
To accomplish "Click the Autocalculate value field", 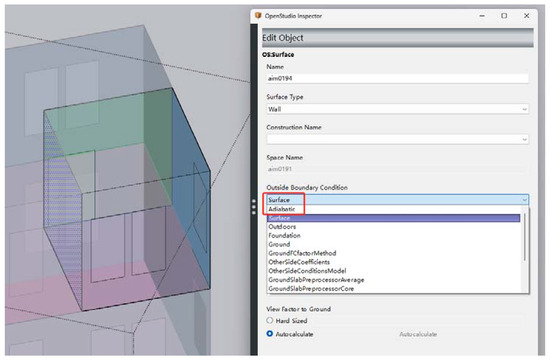I will (x=418, y=334).
